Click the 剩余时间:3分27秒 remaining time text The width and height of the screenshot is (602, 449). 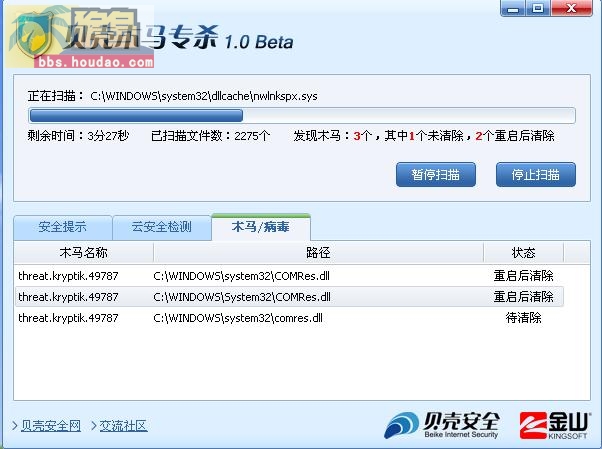(78, 136)
